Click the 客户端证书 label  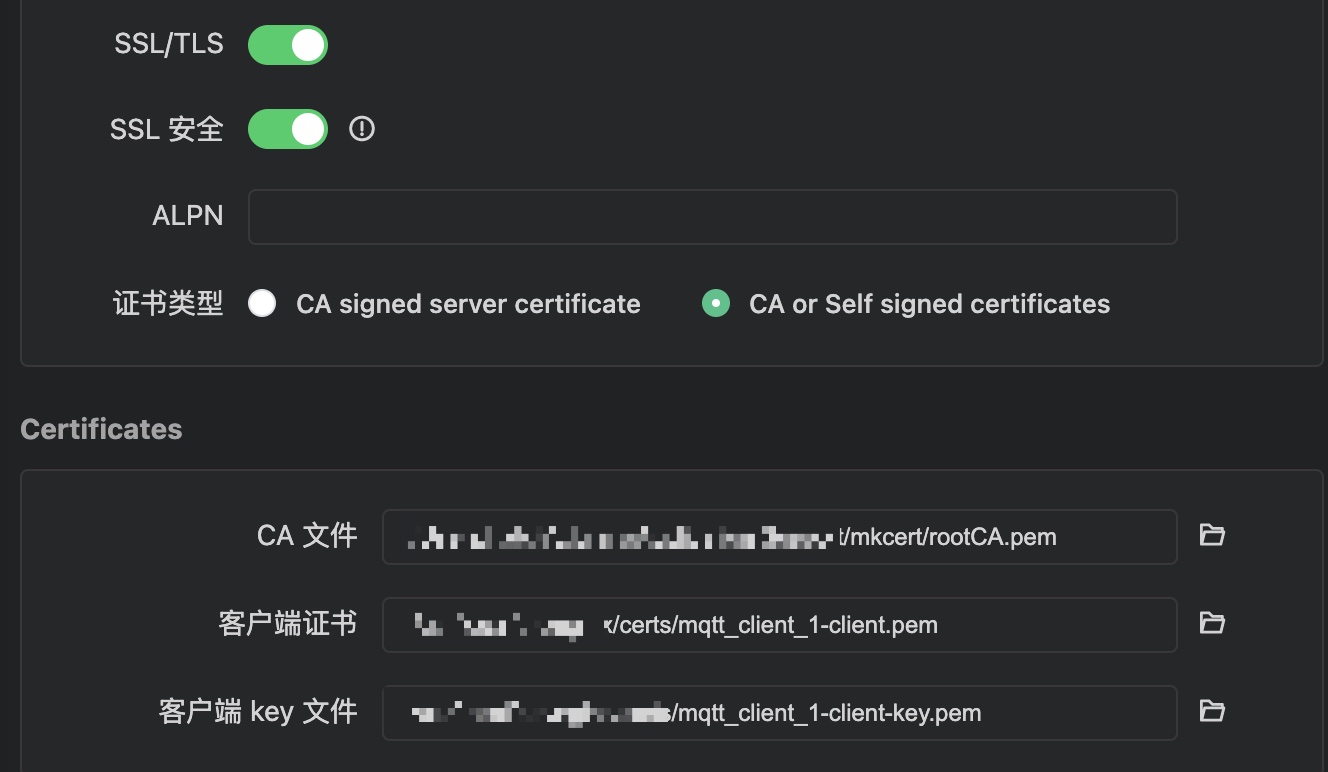[287, 624]
